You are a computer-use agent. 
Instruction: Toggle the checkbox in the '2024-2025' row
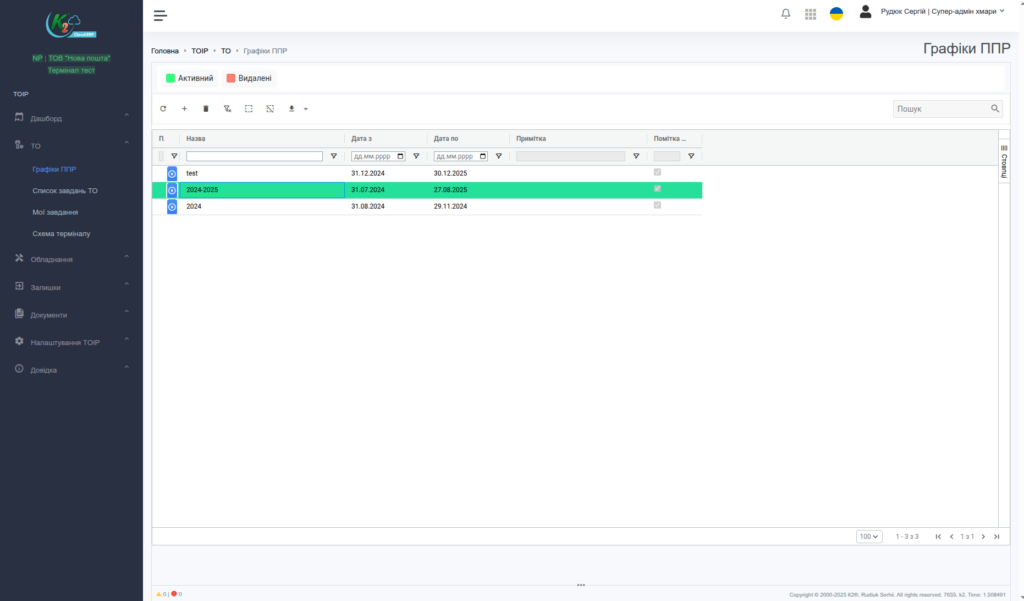click(x=657, y=189)
